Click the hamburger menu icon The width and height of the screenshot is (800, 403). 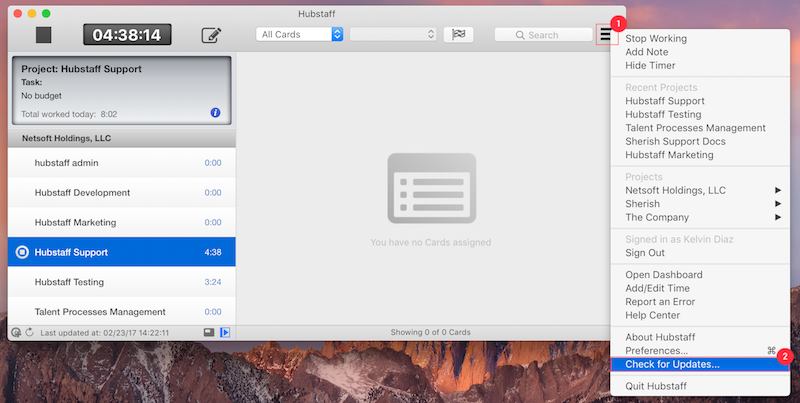(606, 35)
